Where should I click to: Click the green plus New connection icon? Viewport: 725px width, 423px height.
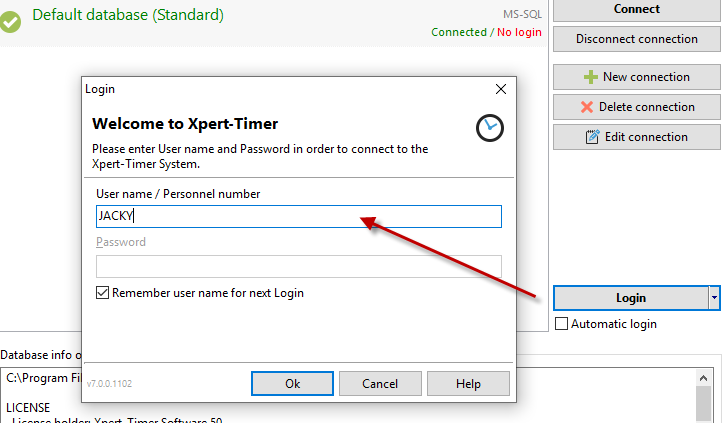coord(591,77)
